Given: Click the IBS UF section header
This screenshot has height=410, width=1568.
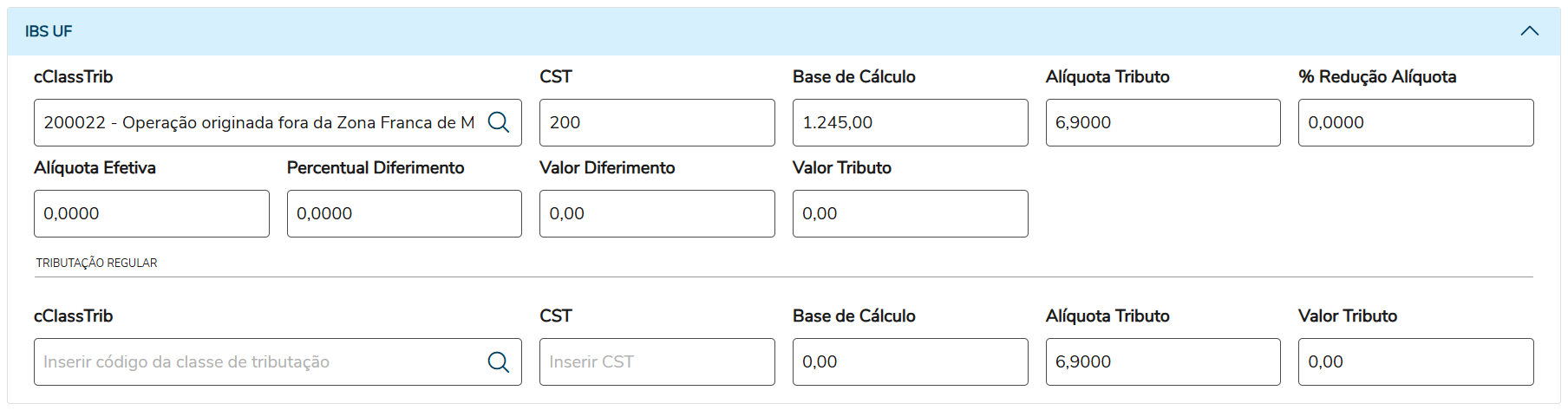Looking at the screenshot, I should [781, 31].
